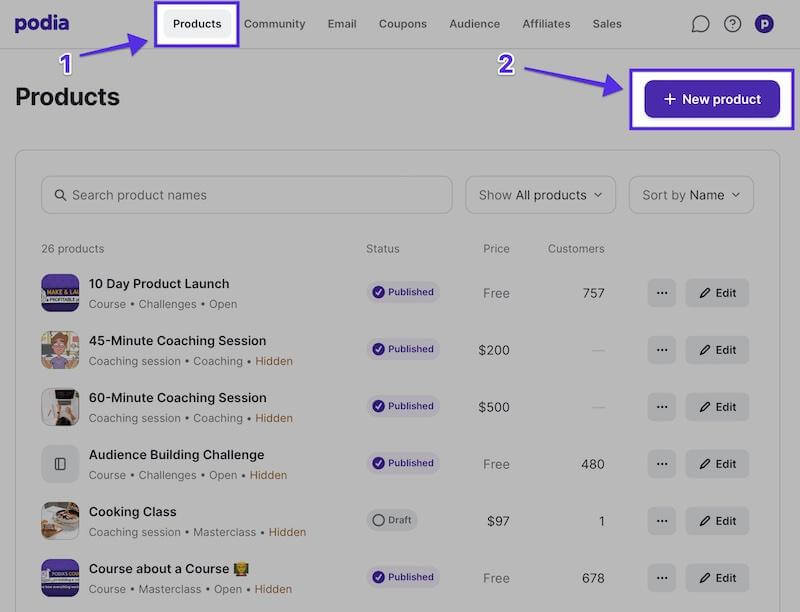
Task: Switch to the Community tab
Action: [275, 24]
